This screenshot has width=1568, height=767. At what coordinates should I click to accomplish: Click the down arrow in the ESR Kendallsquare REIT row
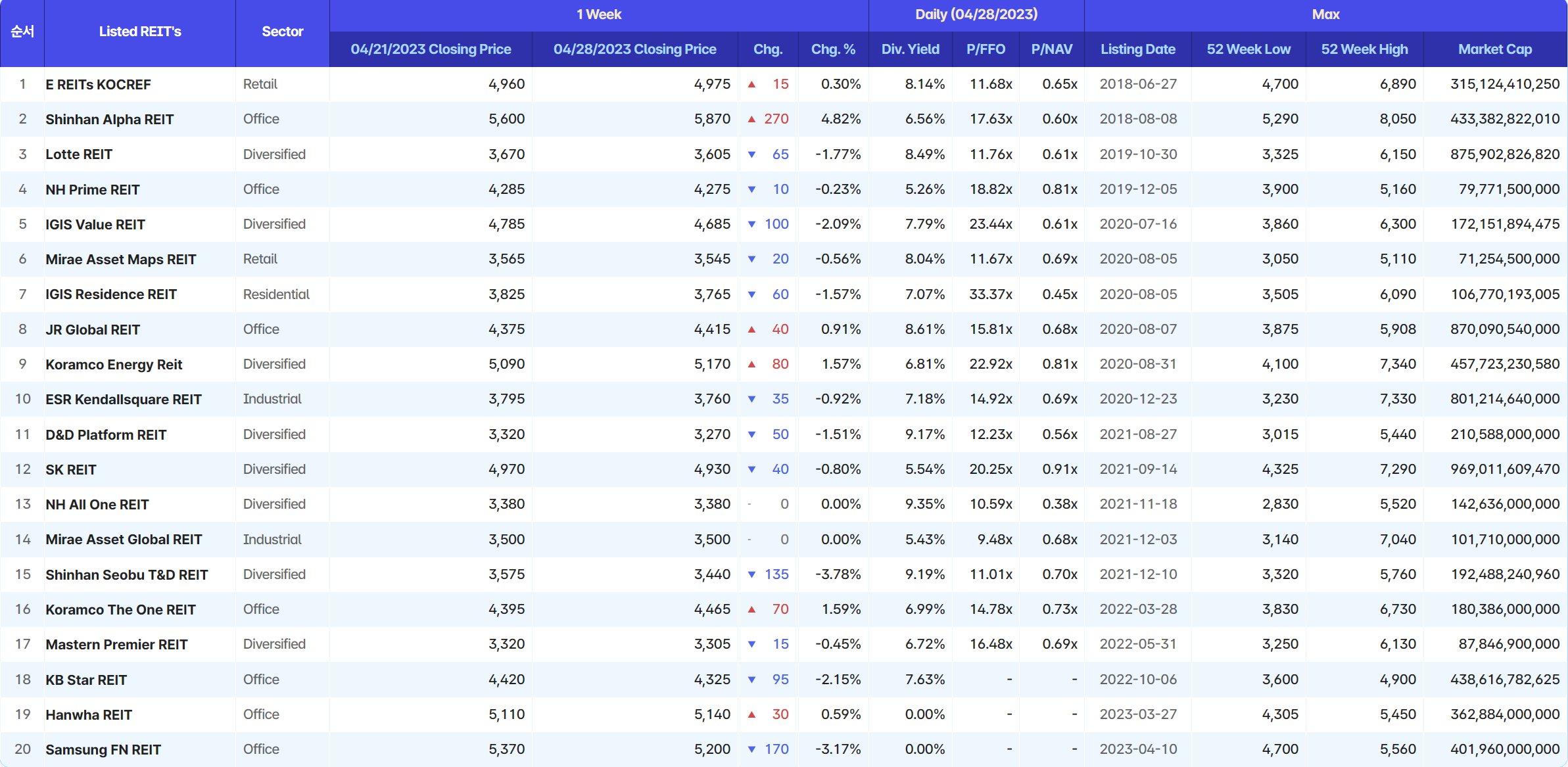click(751, 399)
